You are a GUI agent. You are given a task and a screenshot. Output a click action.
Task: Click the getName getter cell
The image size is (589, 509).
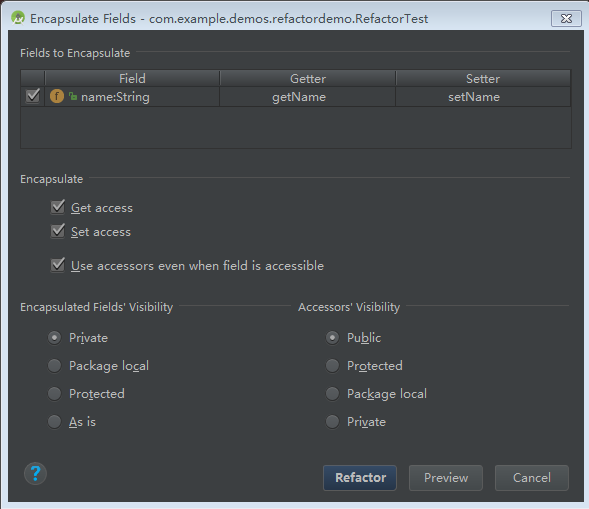tap(307, 97)
